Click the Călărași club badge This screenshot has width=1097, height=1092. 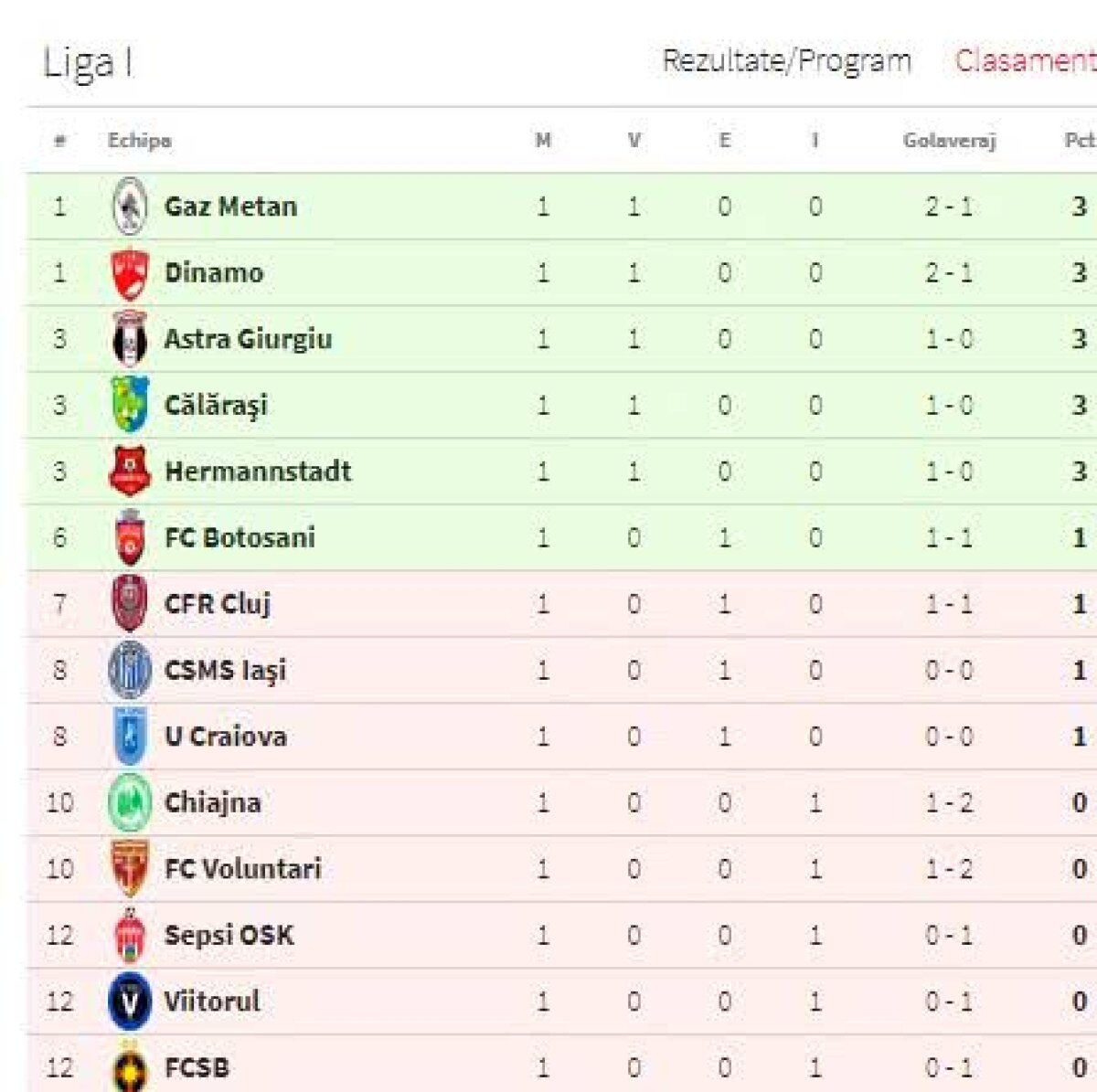pyautogui.click(x=130, y=405)
